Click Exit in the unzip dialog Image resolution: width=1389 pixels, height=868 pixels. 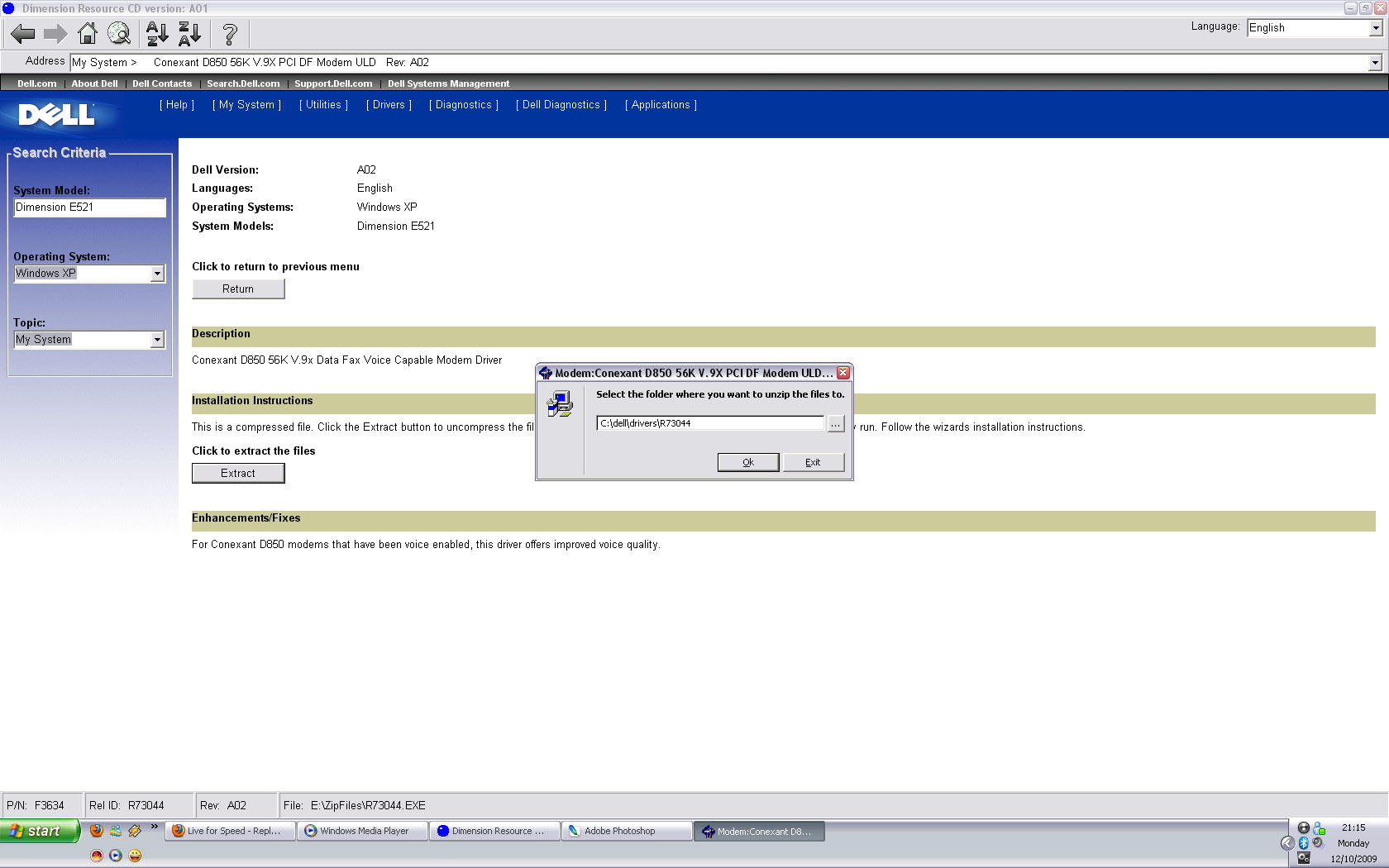pos(814,462)
